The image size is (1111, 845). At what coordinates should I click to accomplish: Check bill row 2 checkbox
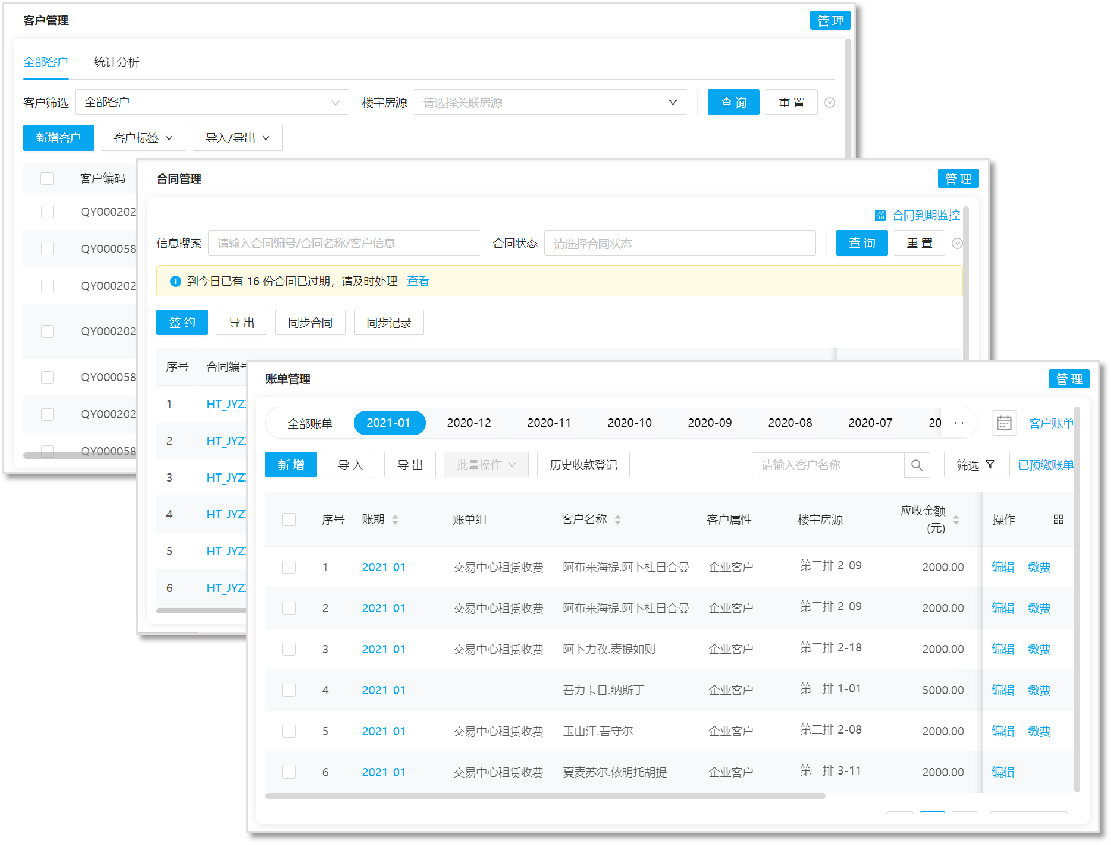(x=289, y=608)
